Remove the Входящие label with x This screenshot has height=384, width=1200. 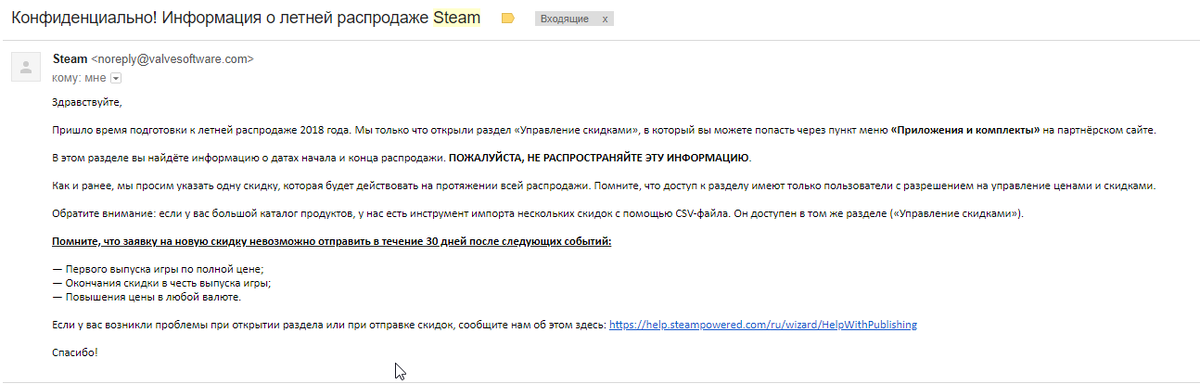click(x=605, y=18)
